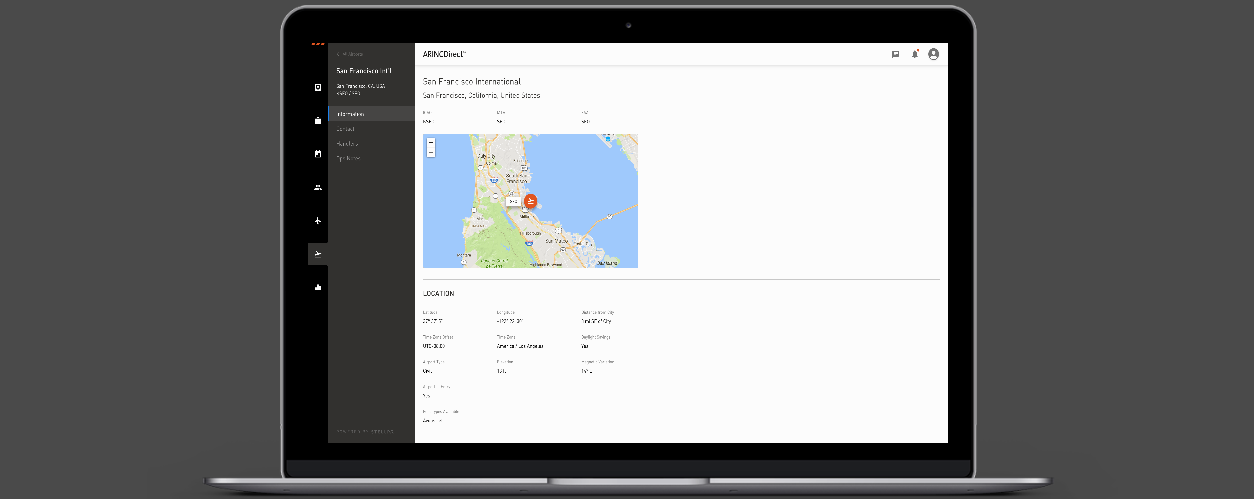This screenshot has width=1254, height=499.
Task: Zoom in the map with plus button
Action: (x=431, y=143)
